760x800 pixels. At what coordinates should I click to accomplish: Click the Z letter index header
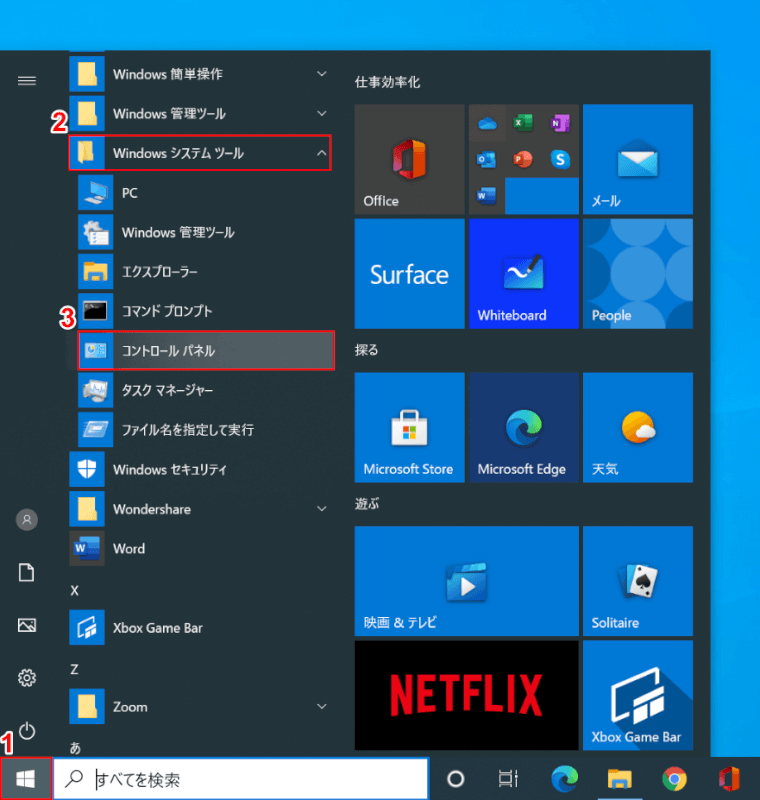pos(74,669)
